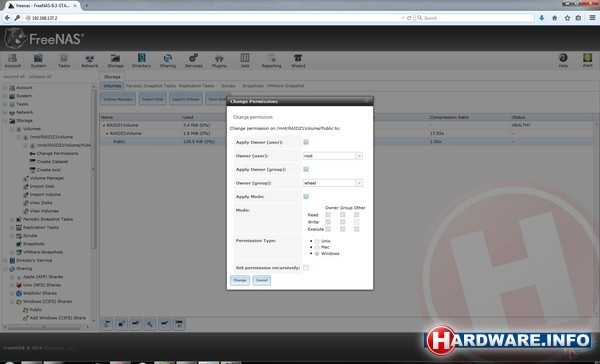Click browser search field

474,18
